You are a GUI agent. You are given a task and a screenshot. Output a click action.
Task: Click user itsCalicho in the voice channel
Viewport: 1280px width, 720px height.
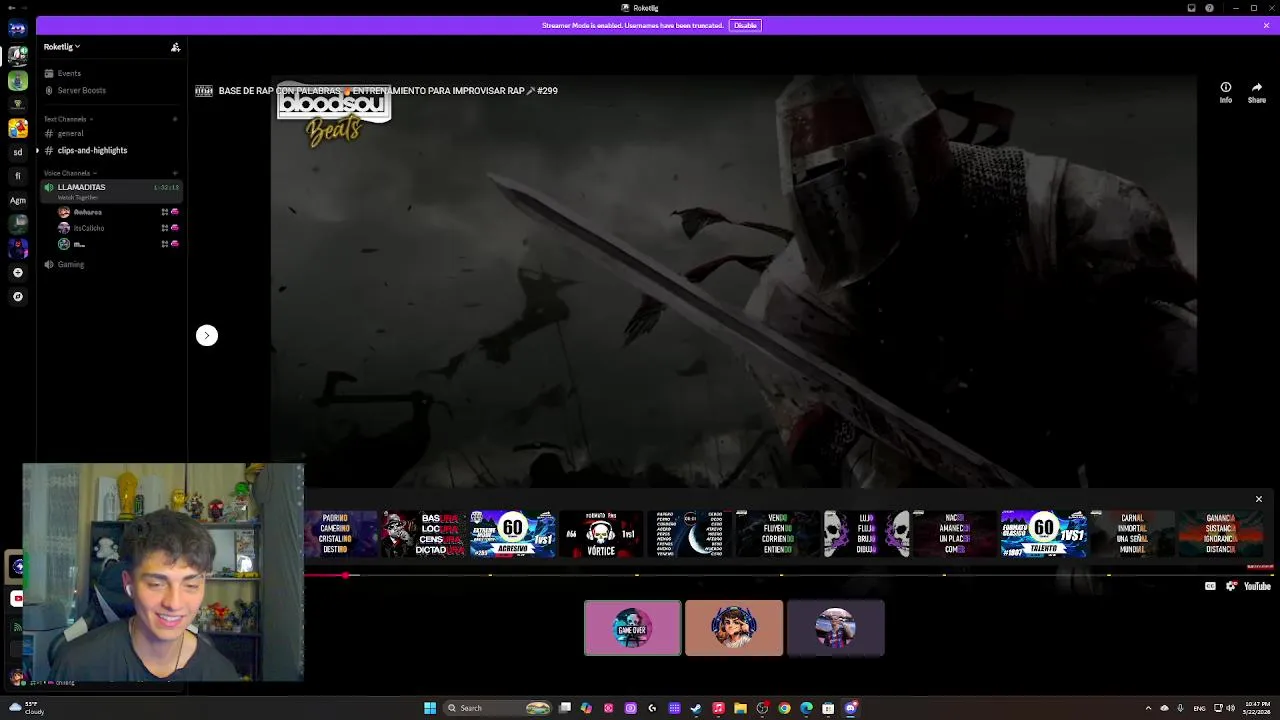point(88,228)
